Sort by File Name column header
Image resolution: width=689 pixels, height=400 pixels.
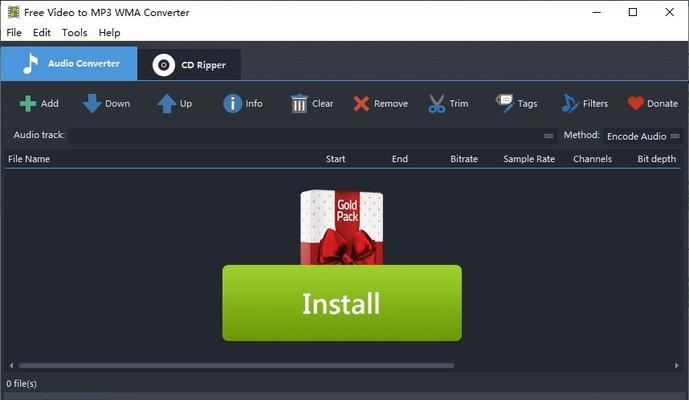[29, 159]
